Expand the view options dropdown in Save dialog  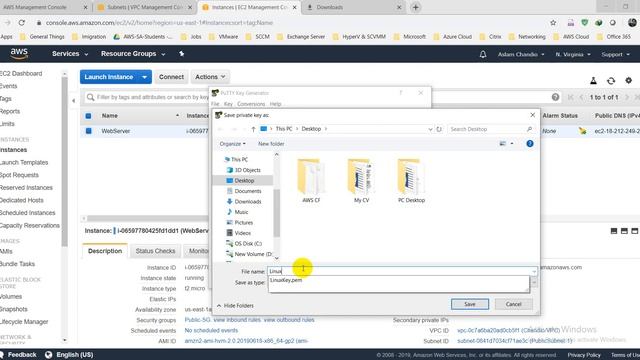[512, 144]
